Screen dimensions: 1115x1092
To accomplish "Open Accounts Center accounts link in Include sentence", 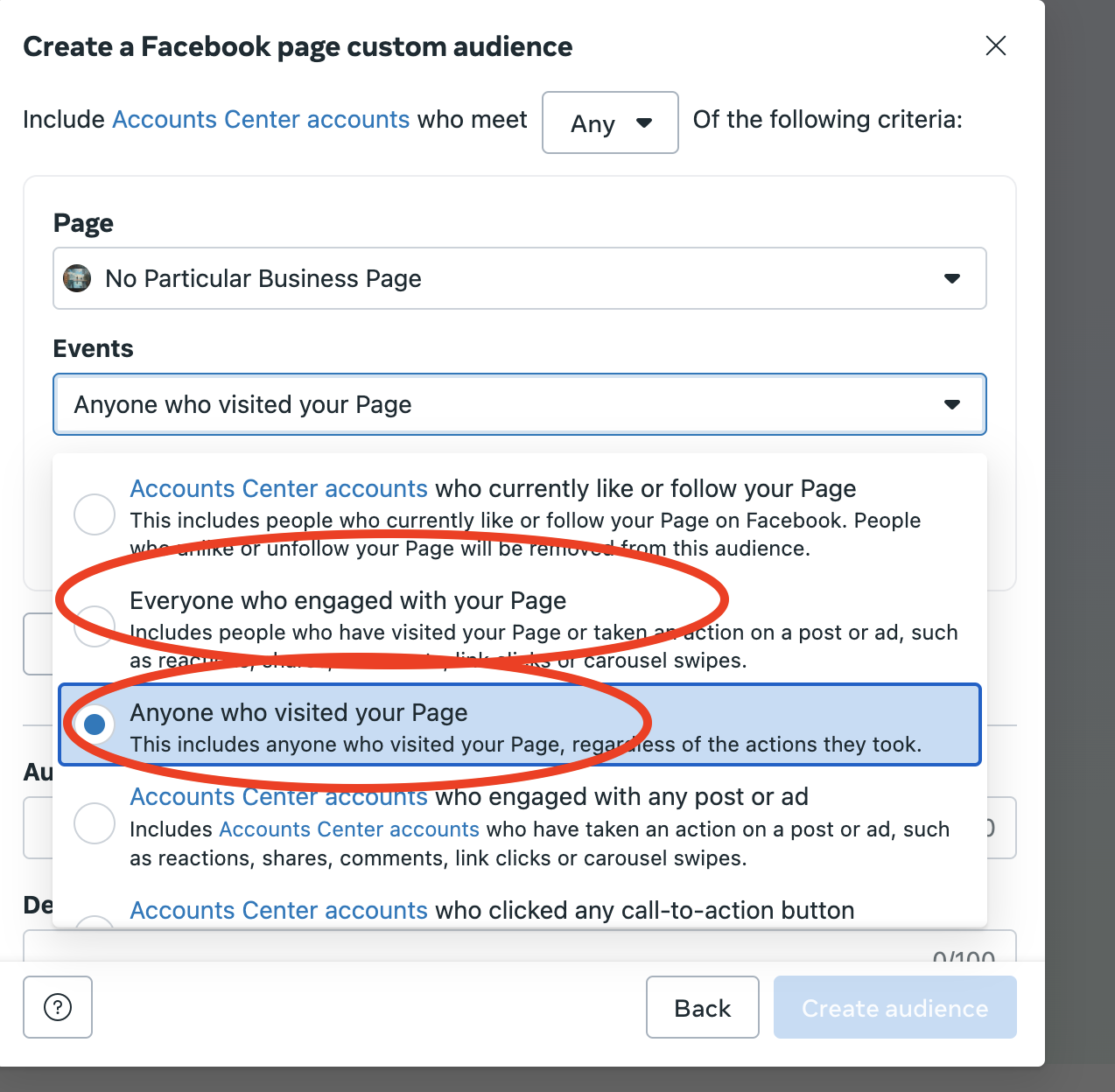I will click(x=261, y=119).
